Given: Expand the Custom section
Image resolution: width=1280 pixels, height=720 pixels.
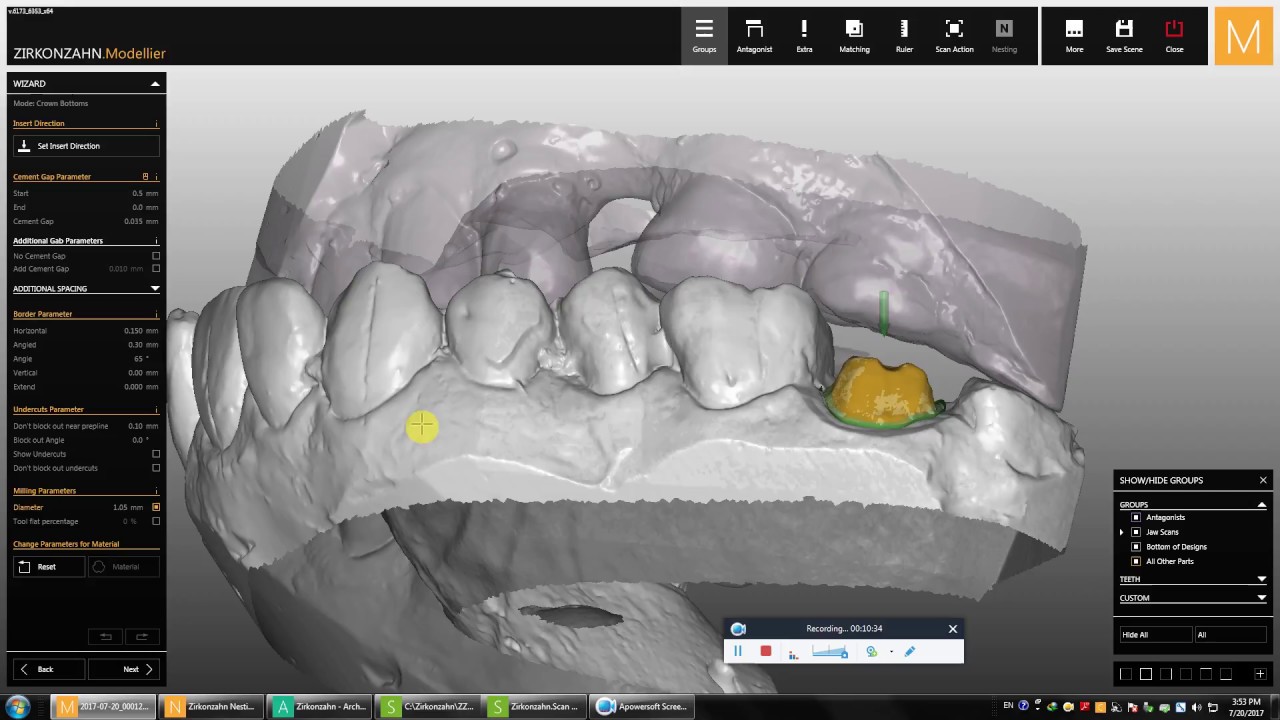Looking at the screenshot, I should (x=1262, y=598).
